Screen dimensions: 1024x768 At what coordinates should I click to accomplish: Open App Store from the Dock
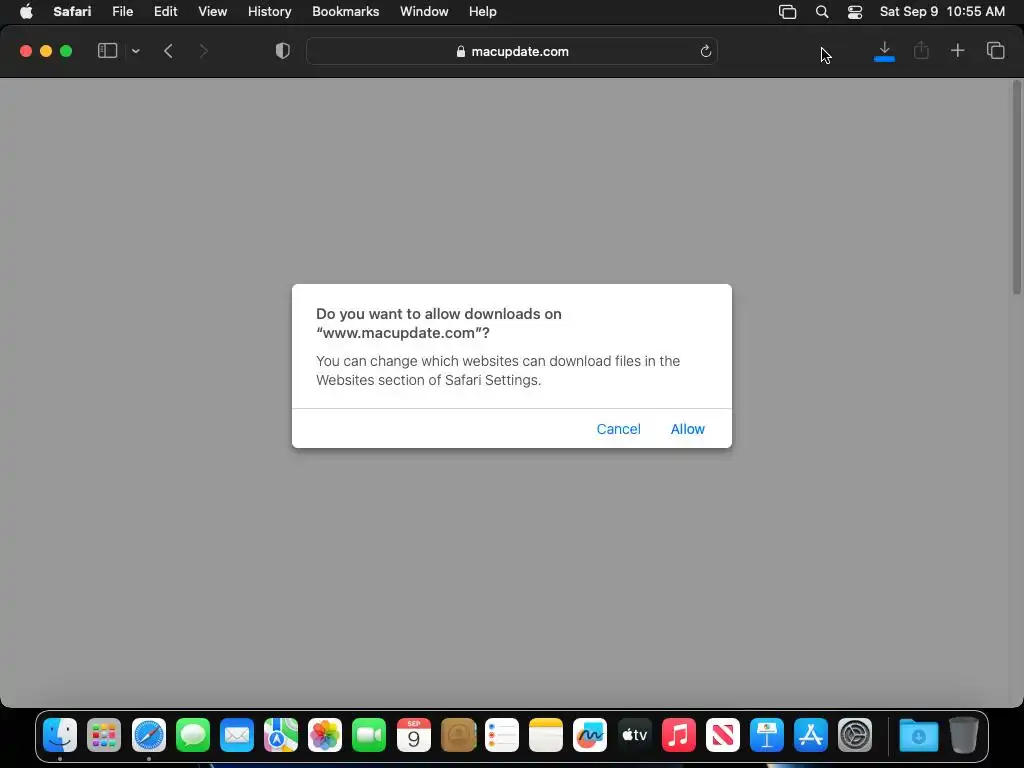coord(810,735)
